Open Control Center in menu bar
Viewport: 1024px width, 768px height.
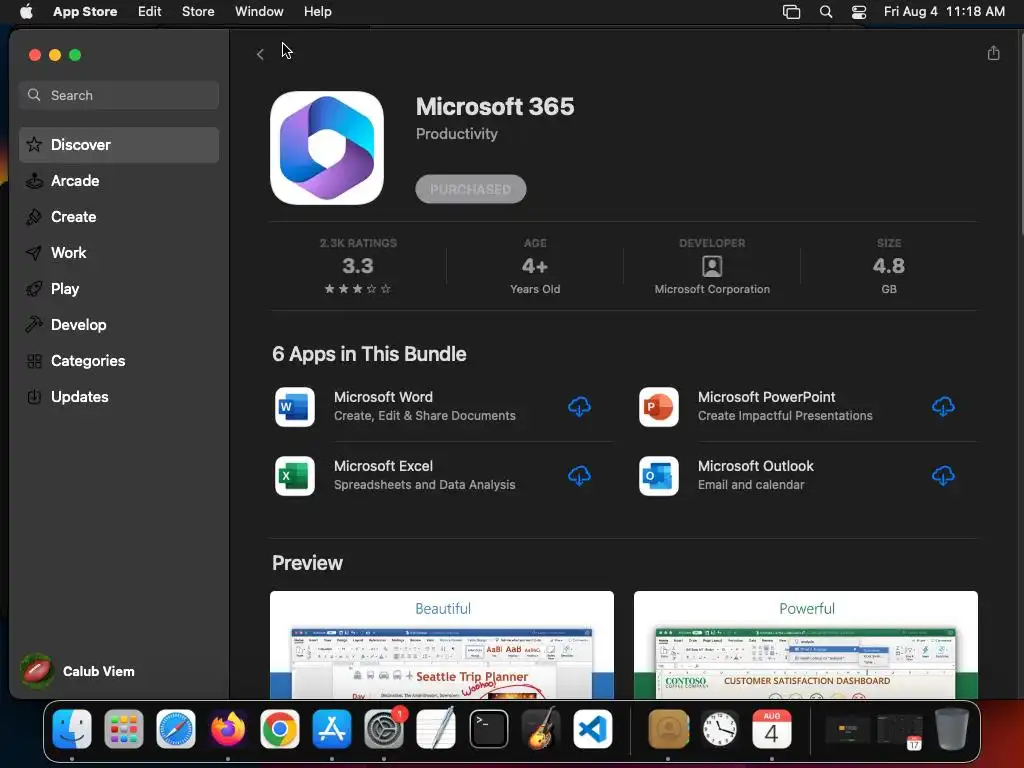click(x=859, y=12)
